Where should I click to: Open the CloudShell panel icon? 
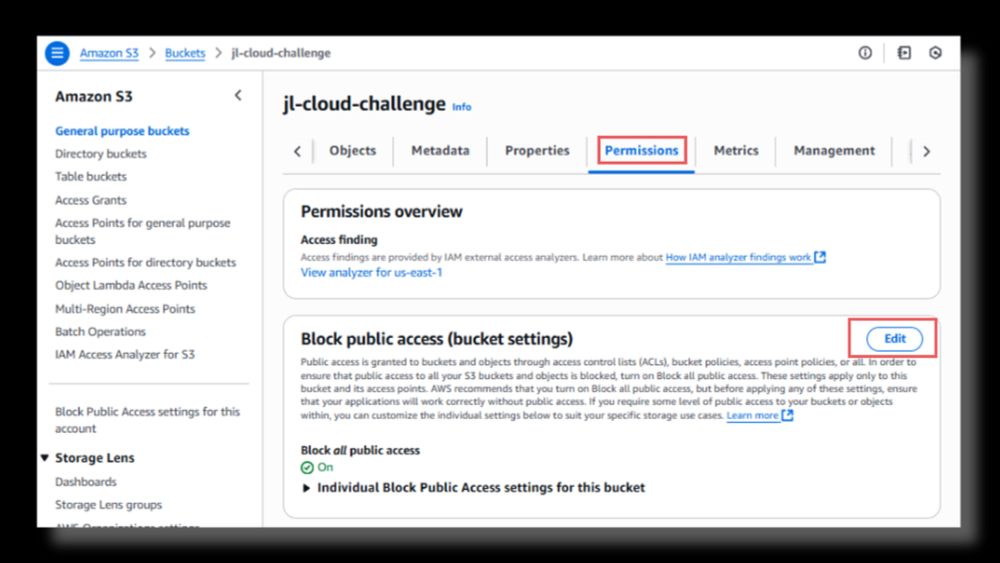pos(904,53)
